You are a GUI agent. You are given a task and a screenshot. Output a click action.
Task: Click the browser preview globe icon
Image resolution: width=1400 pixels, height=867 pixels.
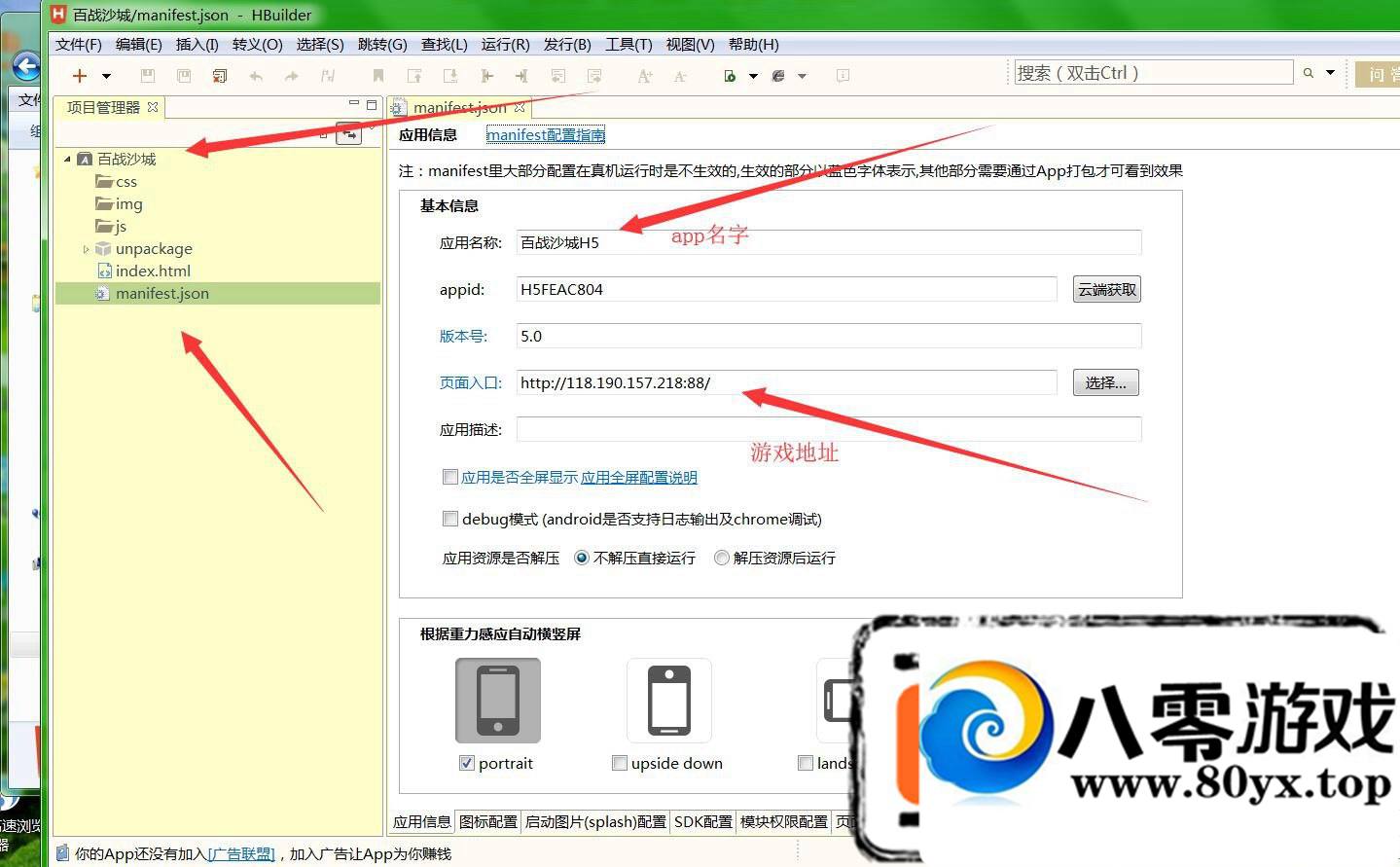(x=778, y=76)
